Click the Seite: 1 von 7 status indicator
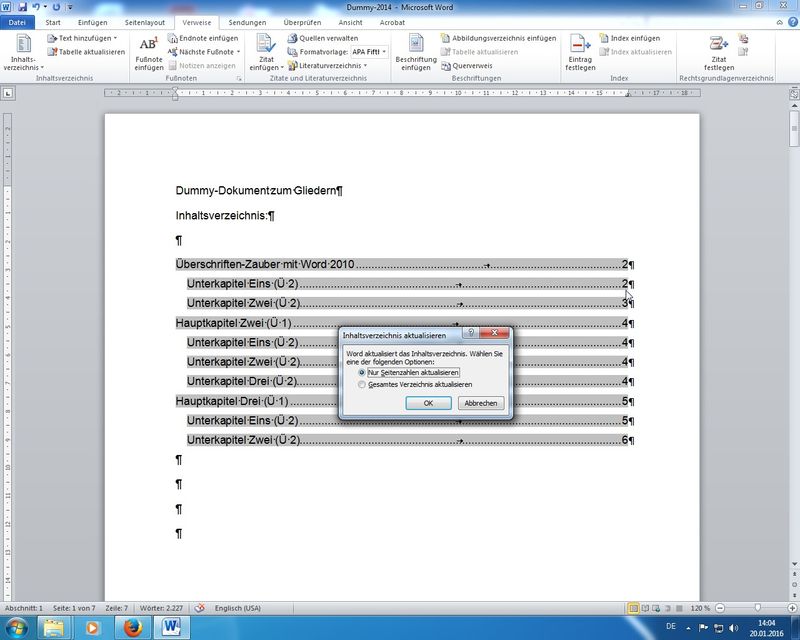Image resolution: width=800 pixels, height=640 pixels. pyautogui.click(x=74, y=608)
